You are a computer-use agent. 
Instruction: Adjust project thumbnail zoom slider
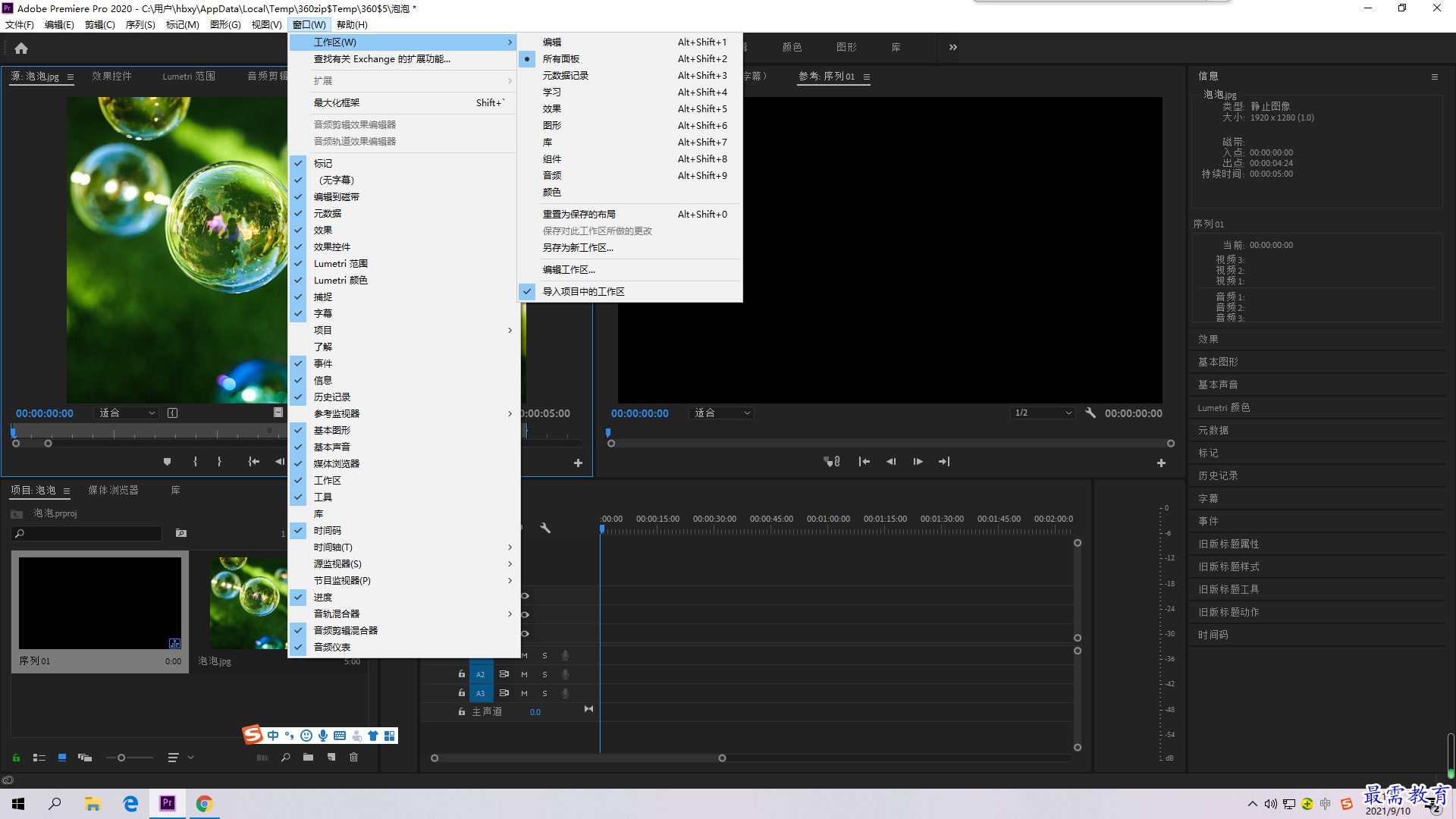coord(121,758)
